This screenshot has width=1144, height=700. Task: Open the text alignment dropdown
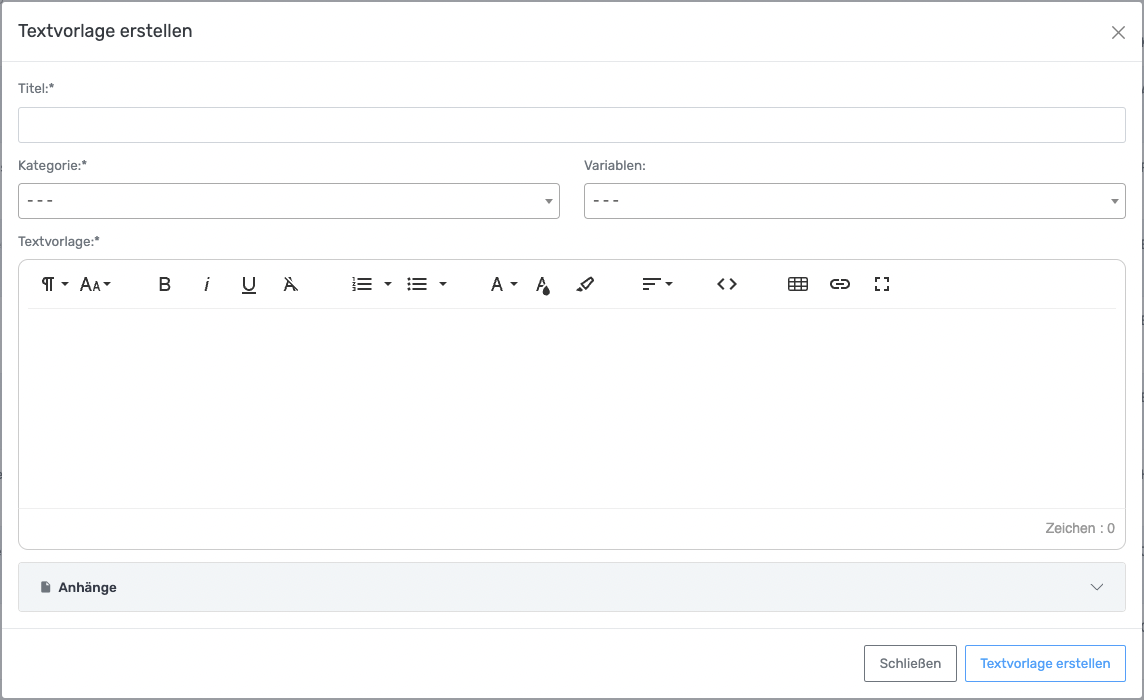[657, 285]
